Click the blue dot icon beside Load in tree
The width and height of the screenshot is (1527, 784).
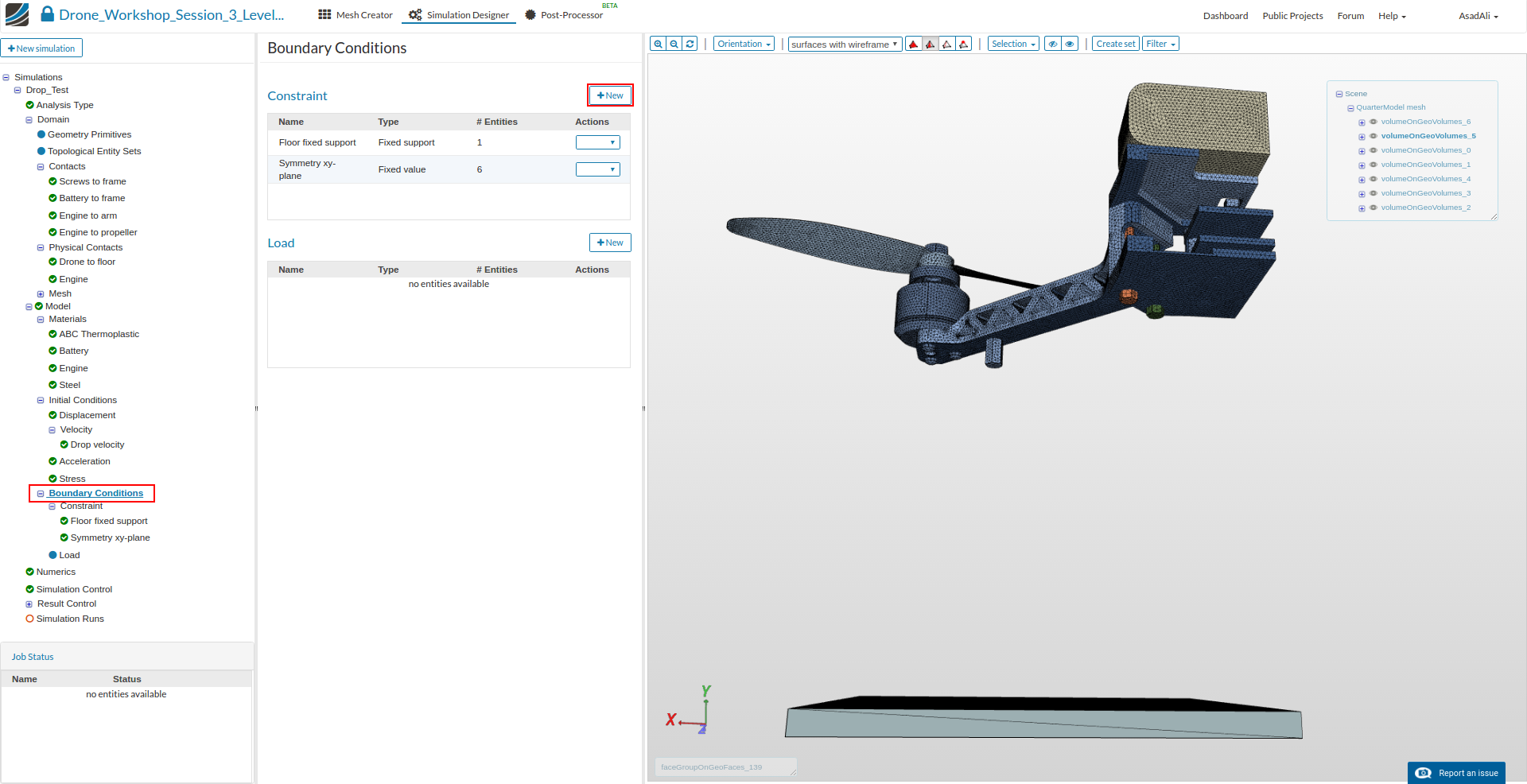pyautogui.click(x=52, y=555)
